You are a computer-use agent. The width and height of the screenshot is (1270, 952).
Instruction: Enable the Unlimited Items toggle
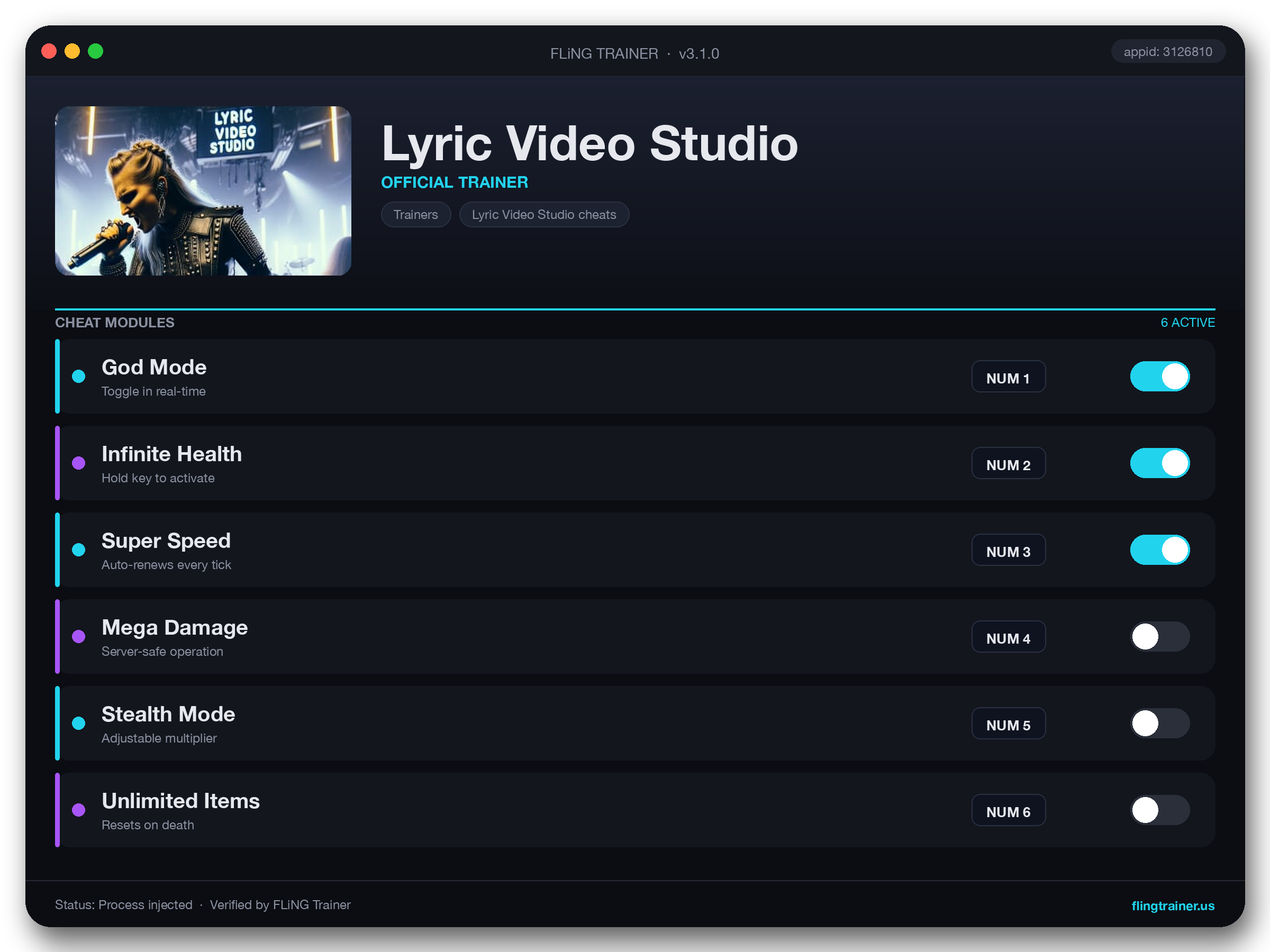click(x=1160, y=810)
